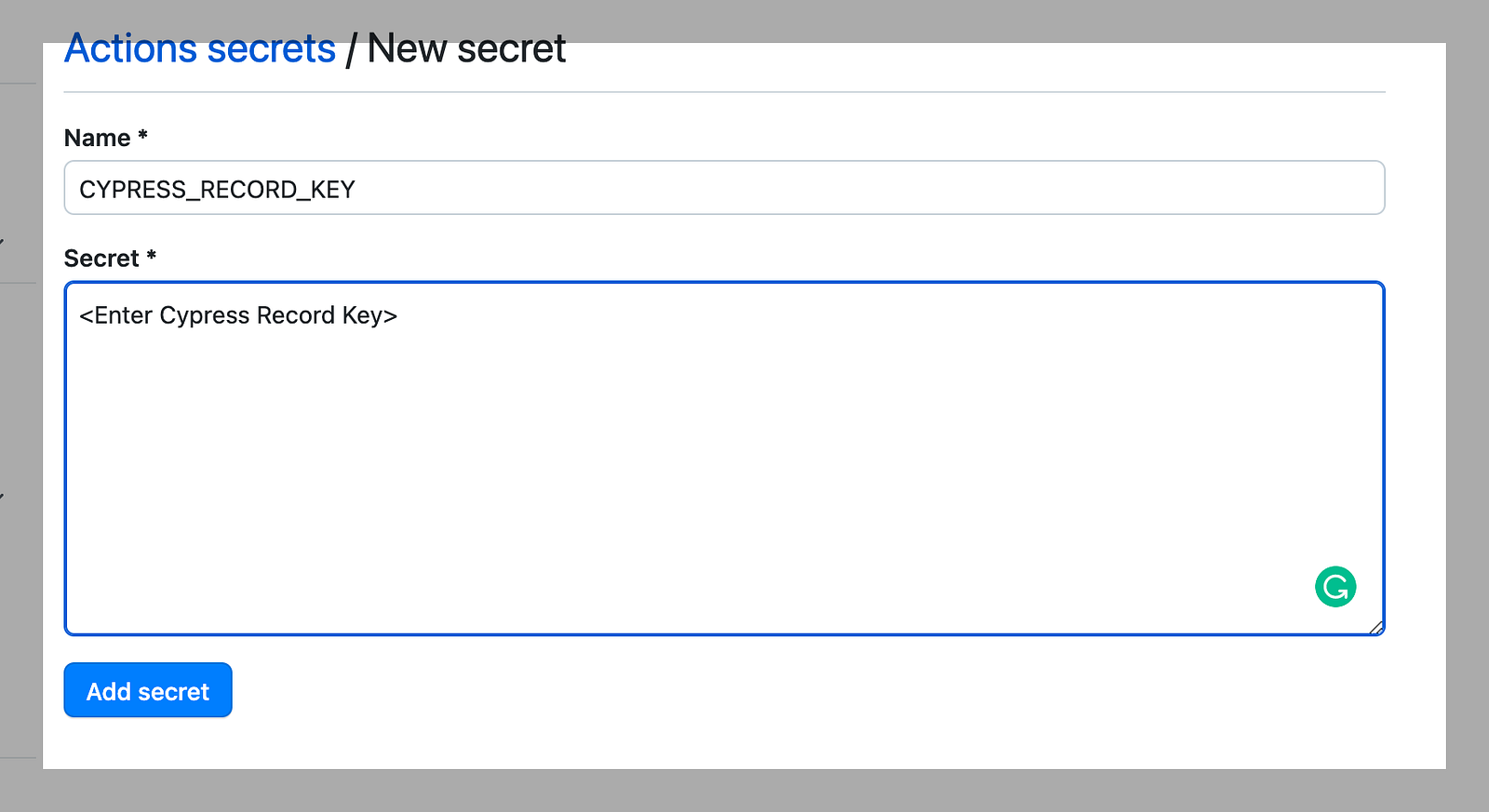The image size is (1489, 812).
Task: Click the slash separator in the breadcrumb
Action: [351, 49]
